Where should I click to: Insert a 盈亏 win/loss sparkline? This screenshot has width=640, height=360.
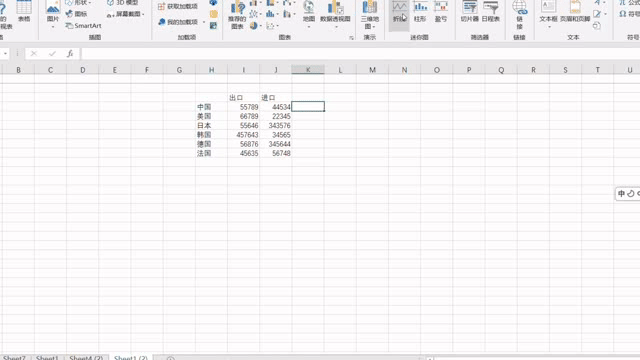(440, 12)
